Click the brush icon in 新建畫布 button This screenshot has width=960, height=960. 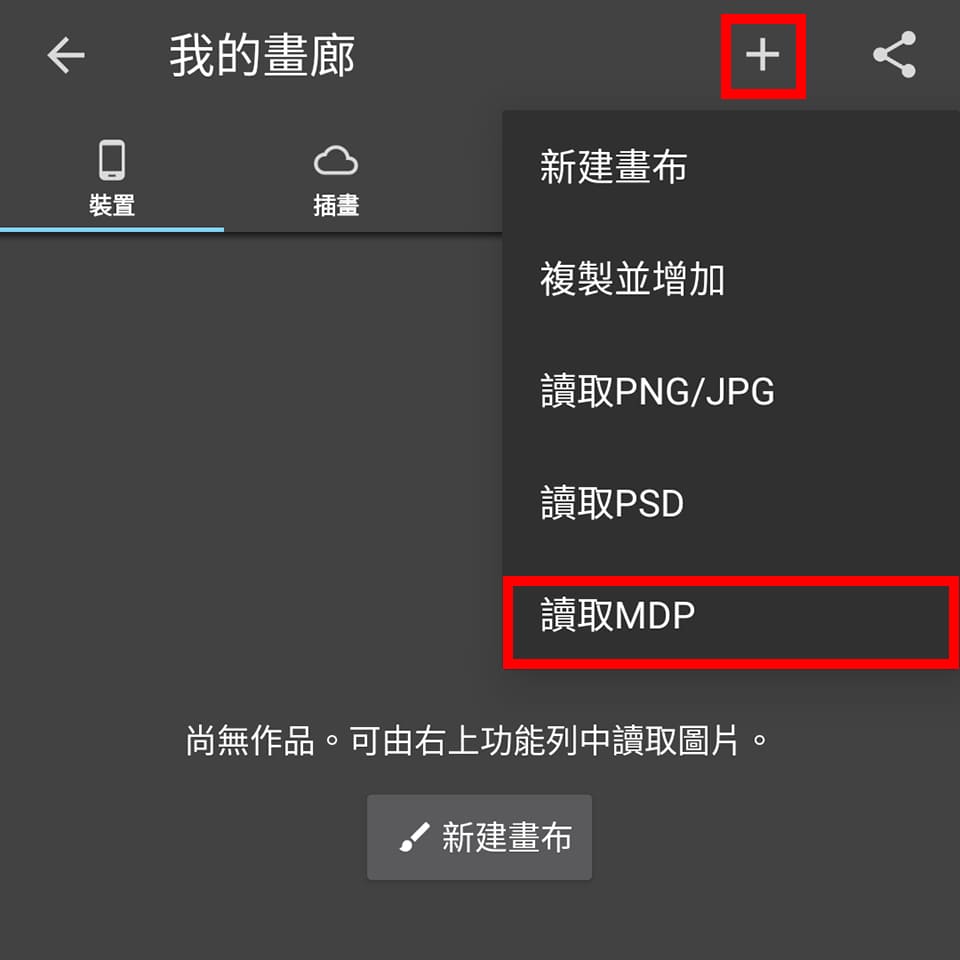(x=414, y=837)
